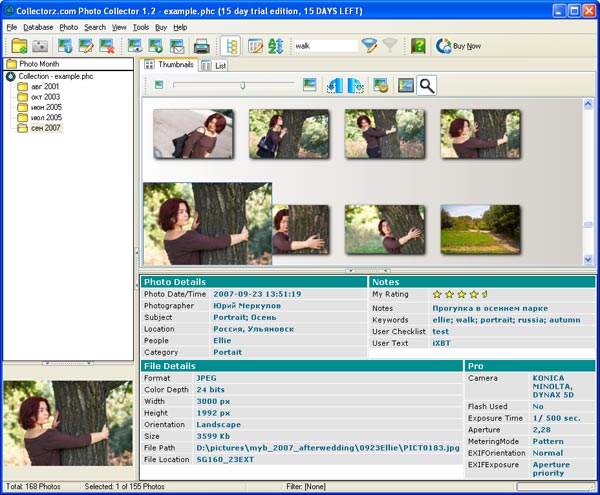Switch to the List tab
Screen dimensions: 600x495
(214, 65)
